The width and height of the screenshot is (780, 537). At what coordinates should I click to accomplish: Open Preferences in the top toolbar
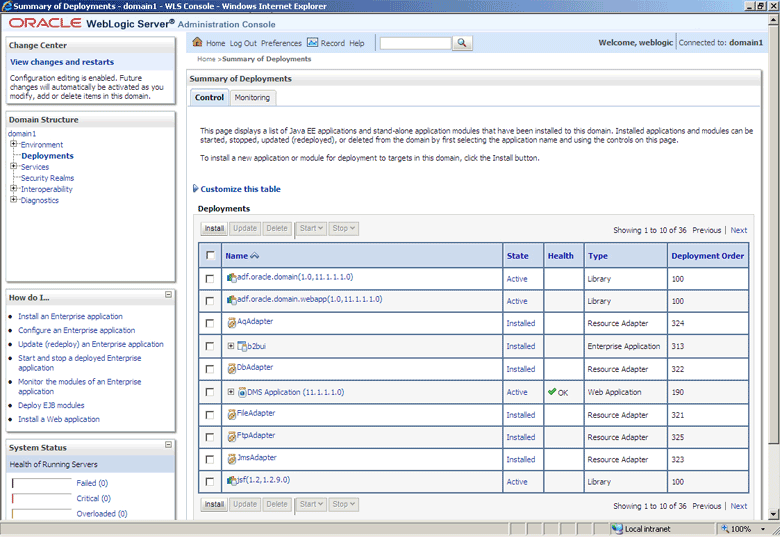coord(281,43)
